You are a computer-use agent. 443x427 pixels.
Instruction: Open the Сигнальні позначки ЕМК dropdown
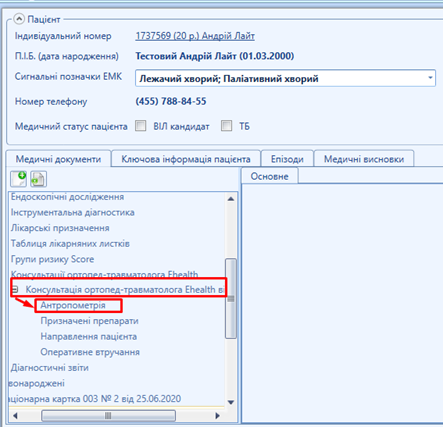(x=430, y=78)
